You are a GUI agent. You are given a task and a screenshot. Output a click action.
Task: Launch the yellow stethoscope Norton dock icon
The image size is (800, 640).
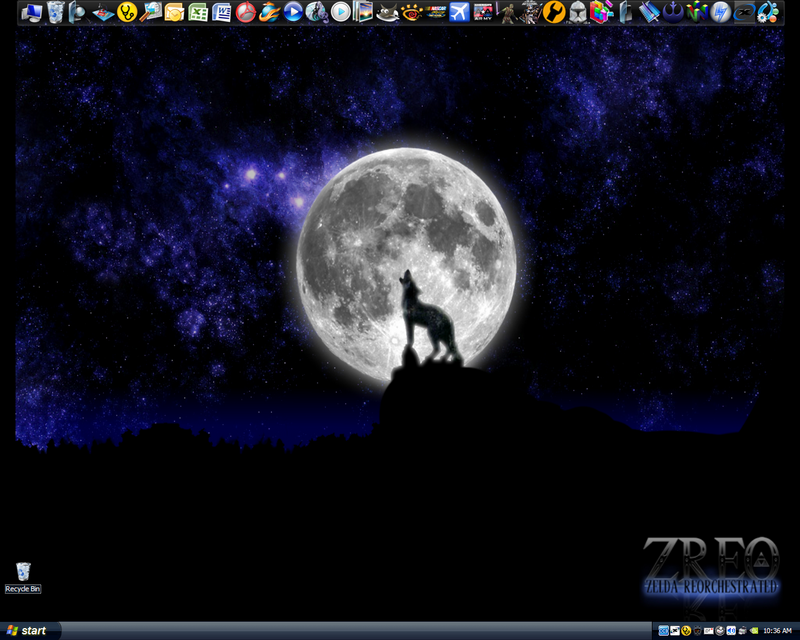coord(127,12)
